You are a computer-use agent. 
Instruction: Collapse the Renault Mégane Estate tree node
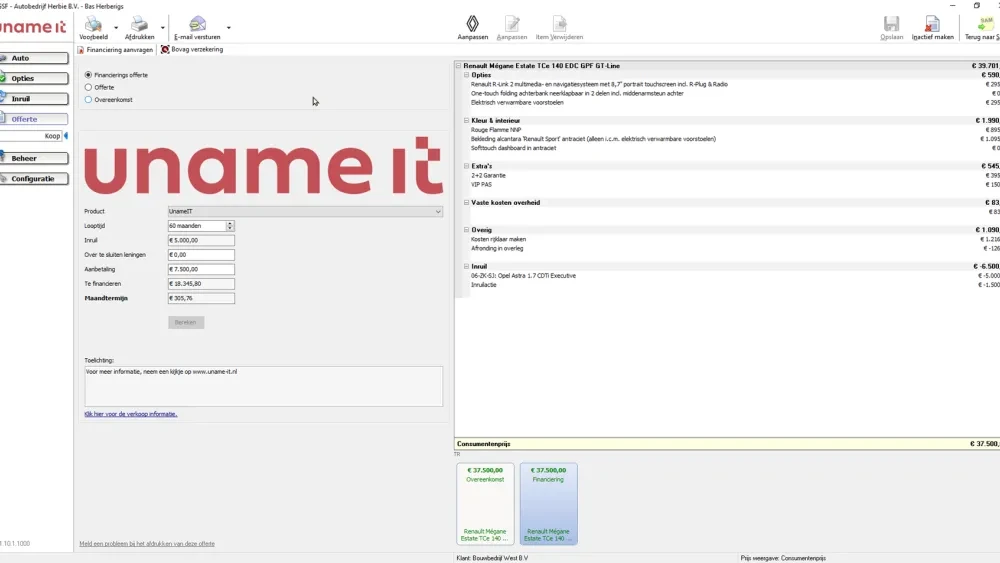click(458, 66)
